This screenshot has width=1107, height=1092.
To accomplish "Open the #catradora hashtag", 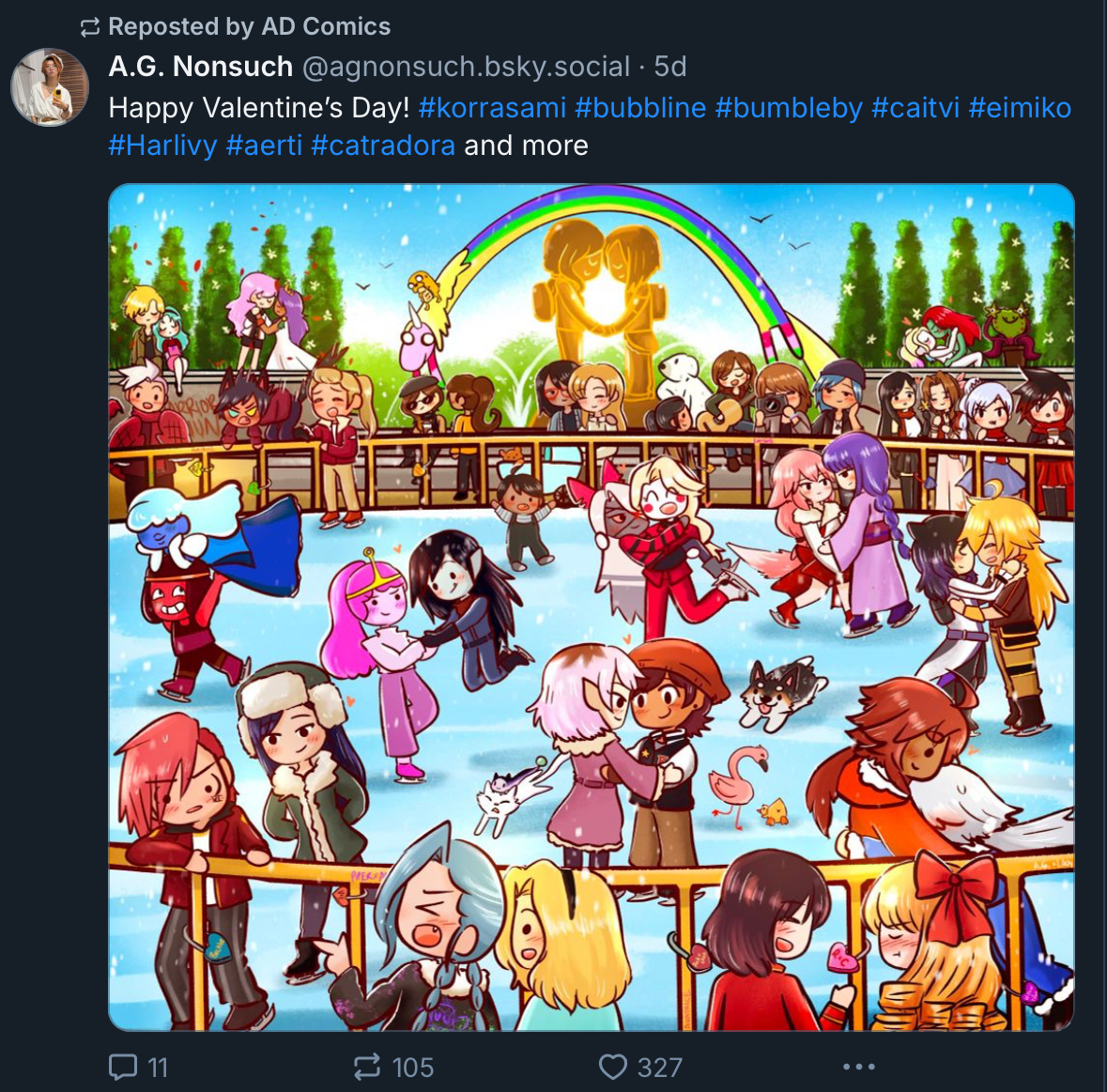I will pos(383,146).
